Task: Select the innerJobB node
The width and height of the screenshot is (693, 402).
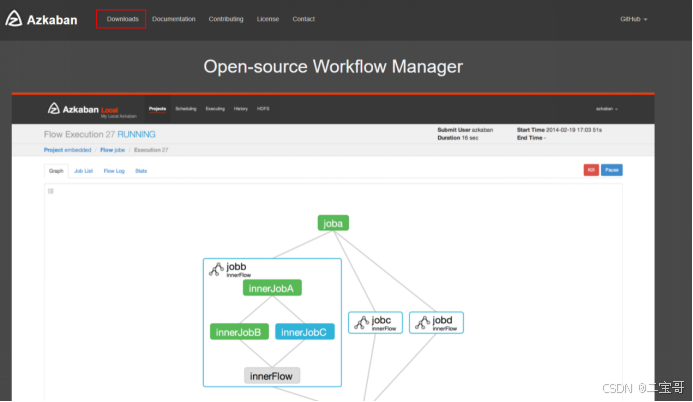Action: pyautogui.click(x=239, y=332)
